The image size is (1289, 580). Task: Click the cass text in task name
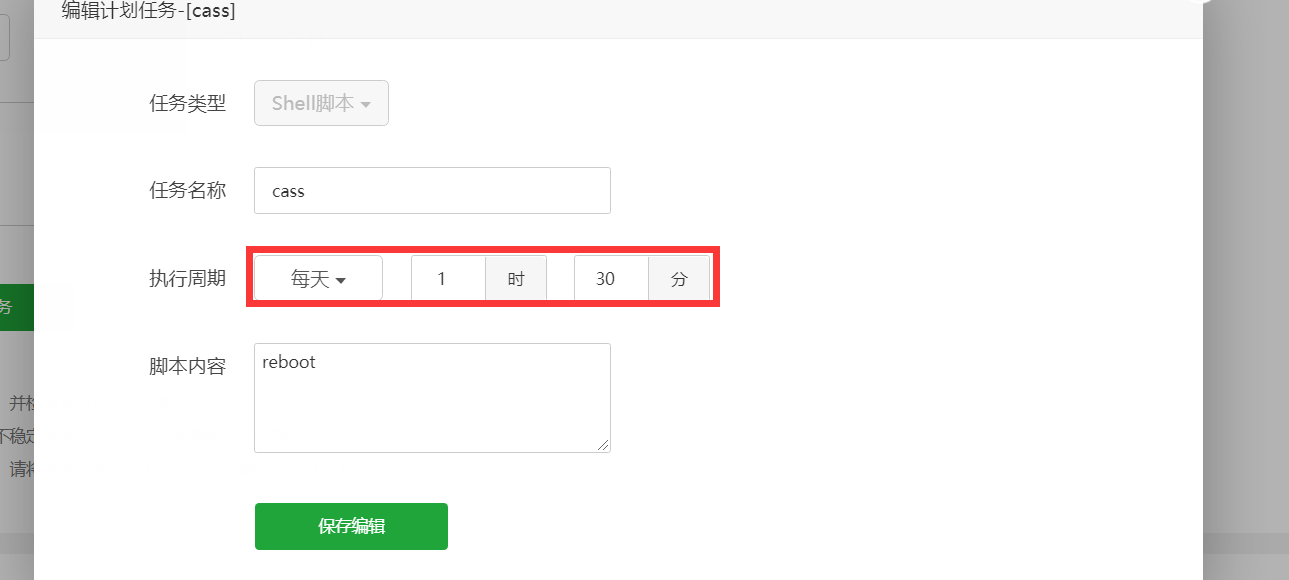[288, 191]
